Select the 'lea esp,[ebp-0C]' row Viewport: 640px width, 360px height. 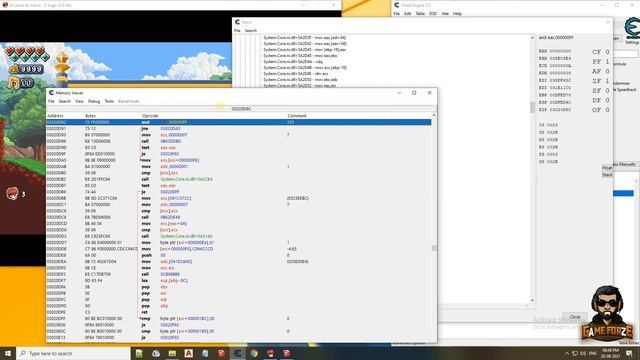239,280
